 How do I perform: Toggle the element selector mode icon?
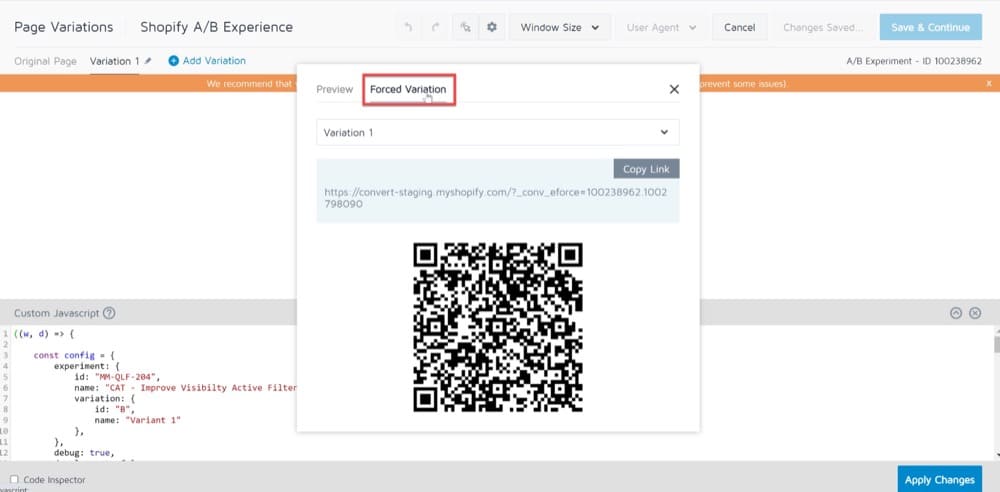click(x=465, y=27)
